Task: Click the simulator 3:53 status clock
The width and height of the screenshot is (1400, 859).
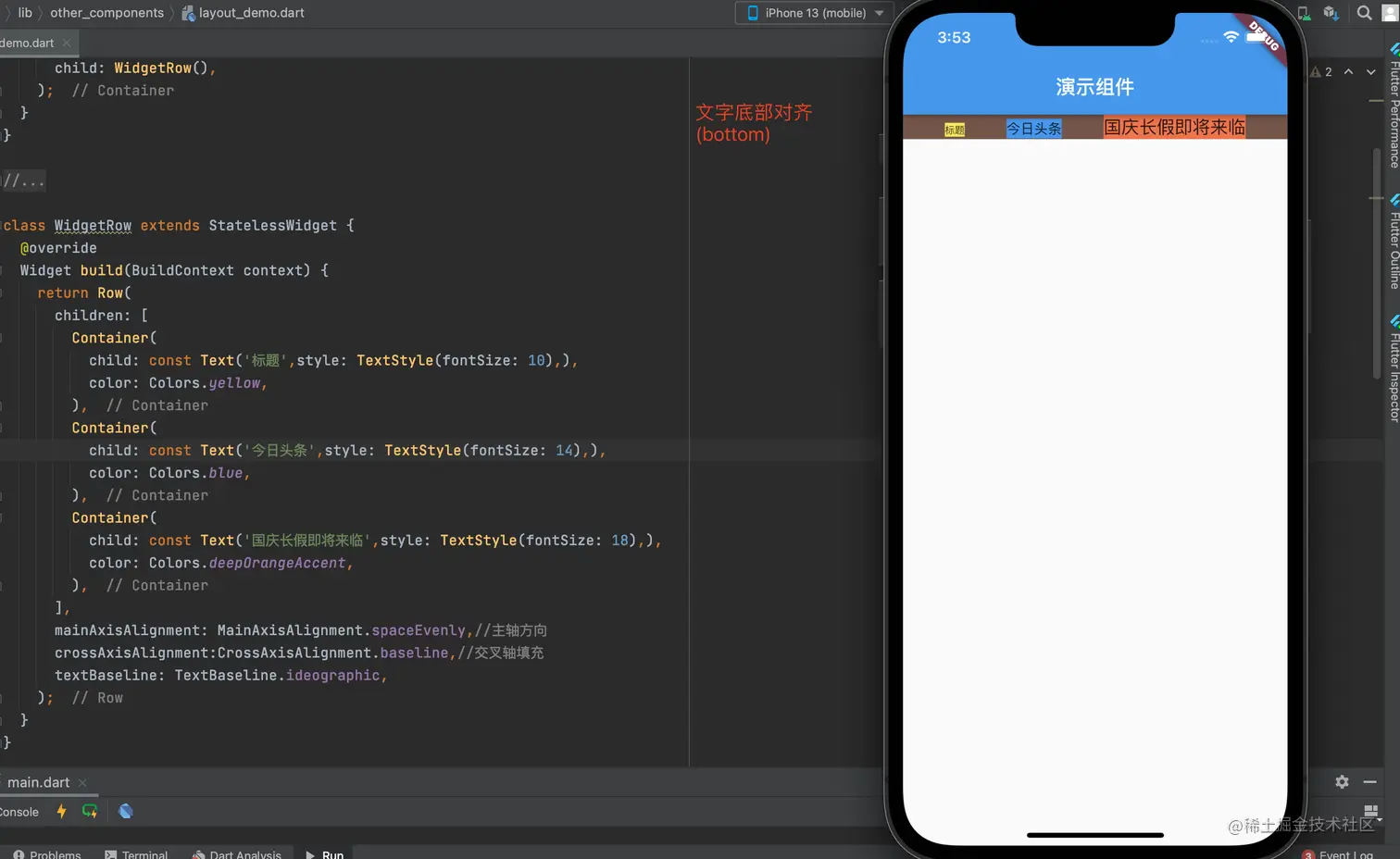Action: click(x=954, y=38)
